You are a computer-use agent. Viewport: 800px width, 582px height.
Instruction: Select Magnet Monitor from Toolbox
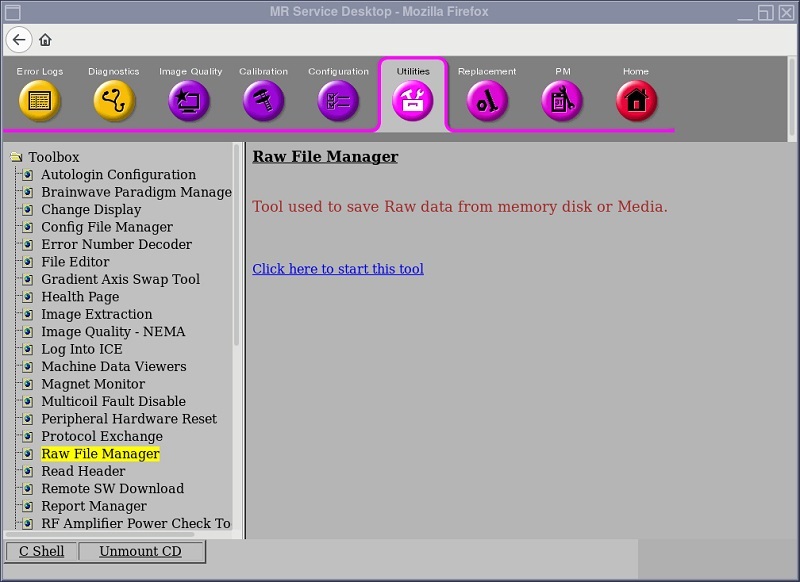coord(93,384)
